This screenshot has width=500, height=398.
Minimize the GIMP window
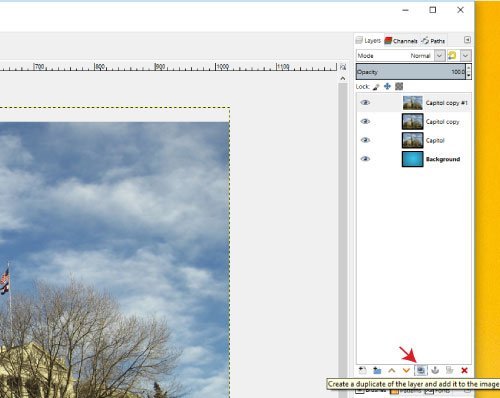(x=405, y=10)
